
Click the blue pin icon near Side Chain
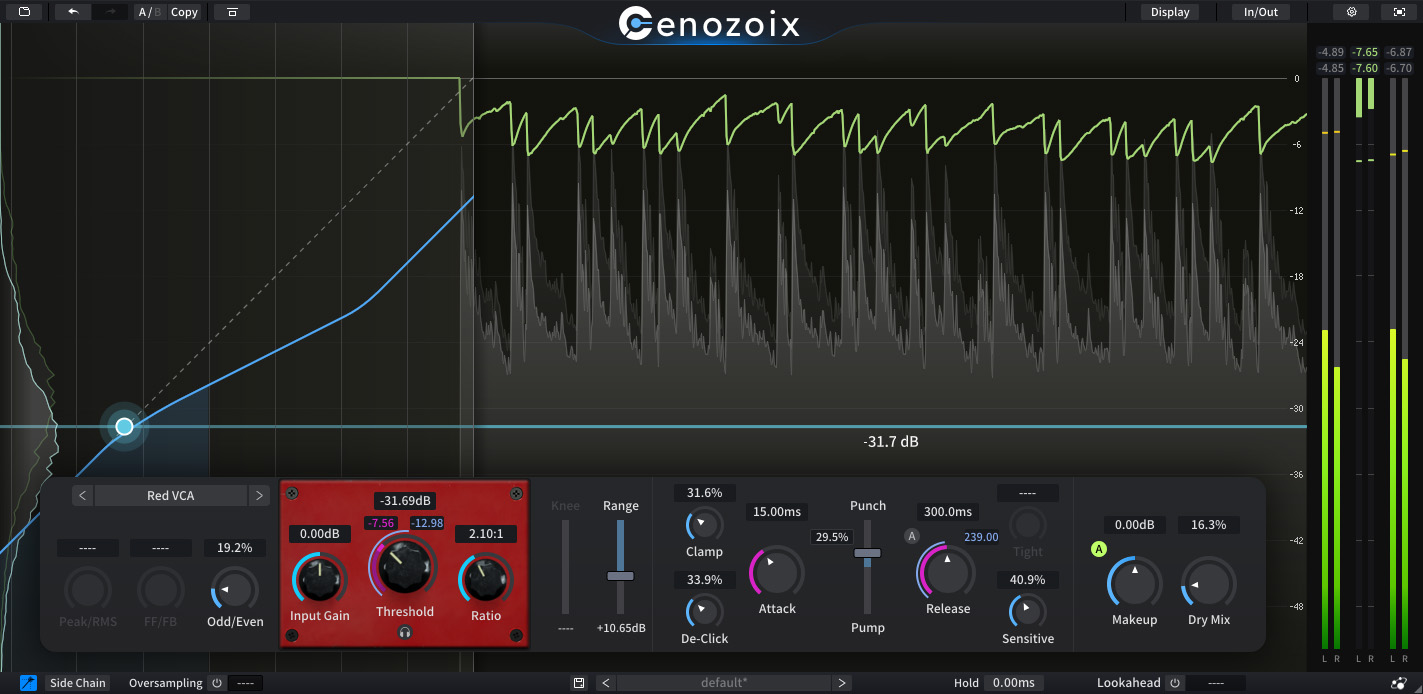tap(28, 683)
